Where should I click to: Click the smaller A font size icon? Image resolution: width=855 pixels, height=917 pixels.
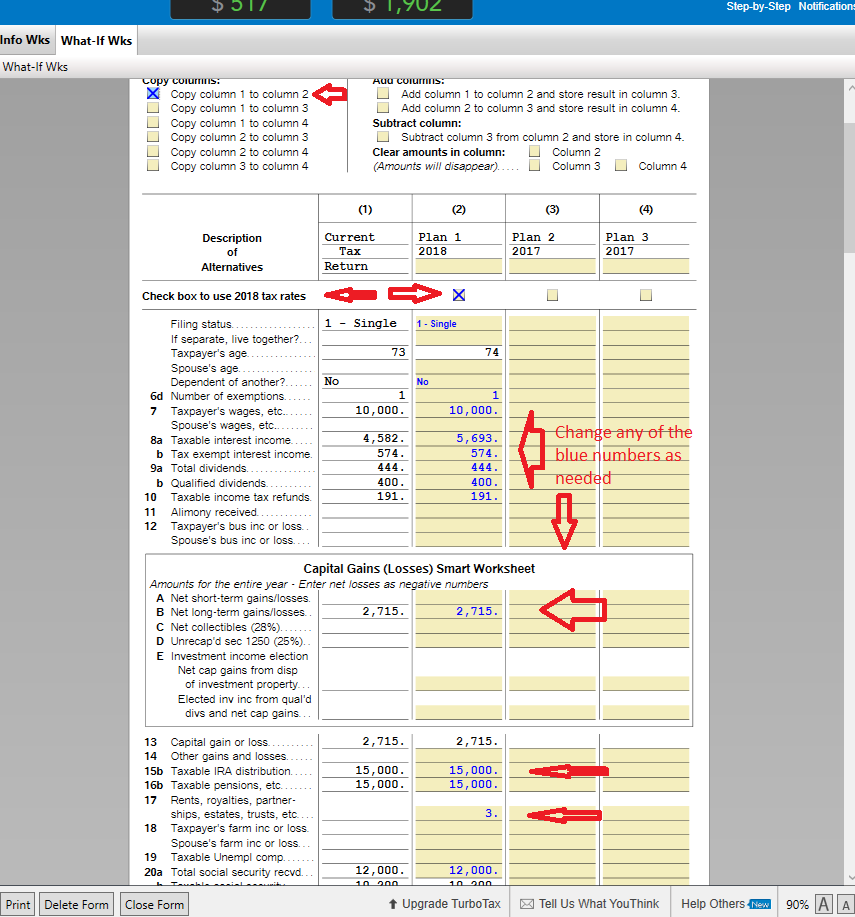846,904
